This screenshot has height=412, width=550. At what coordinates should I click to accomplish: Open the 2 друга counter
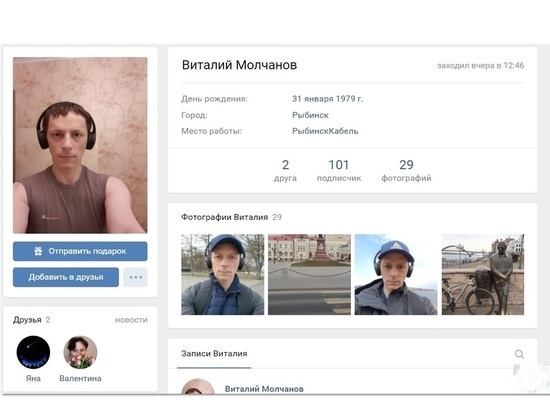pyautogui.click(x=285, y=170)
